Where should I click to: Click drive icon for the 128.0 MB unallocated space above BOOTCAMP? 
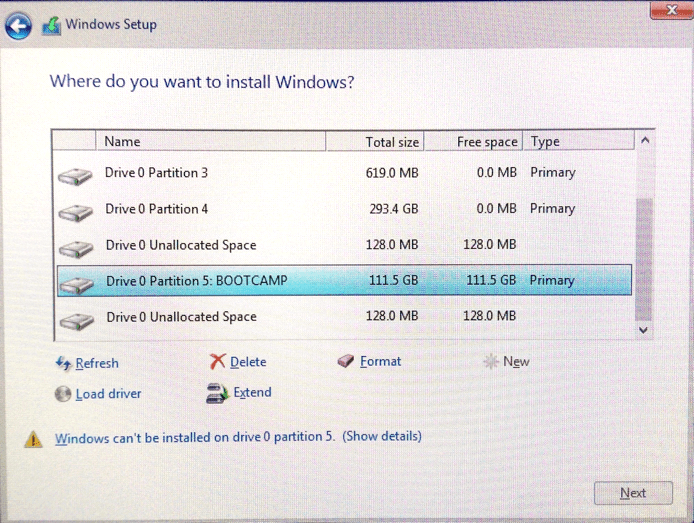point(76,249)
